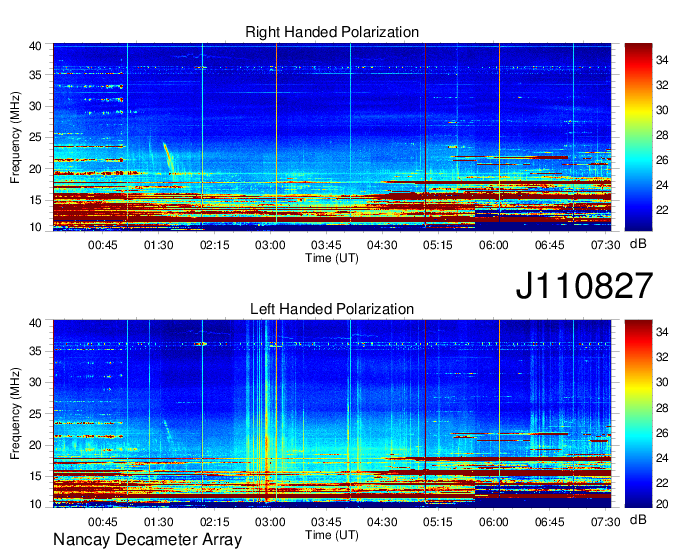This screenshot has height=552, width=680.
Task: Click the "Right Handed Polarization" plot title
Action: click(x=332, y=32)
